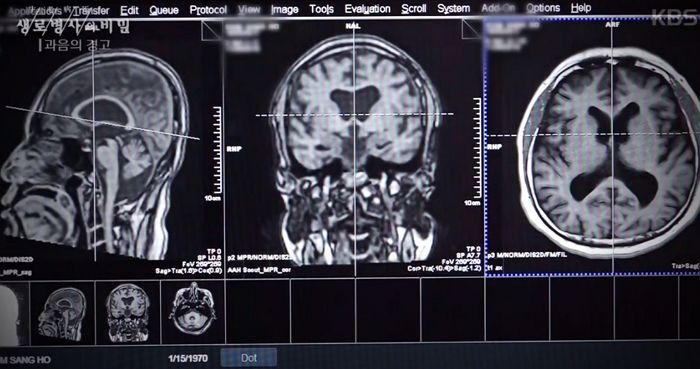
Task: Open the Protocol menu
Action: [x=208, y=10]
